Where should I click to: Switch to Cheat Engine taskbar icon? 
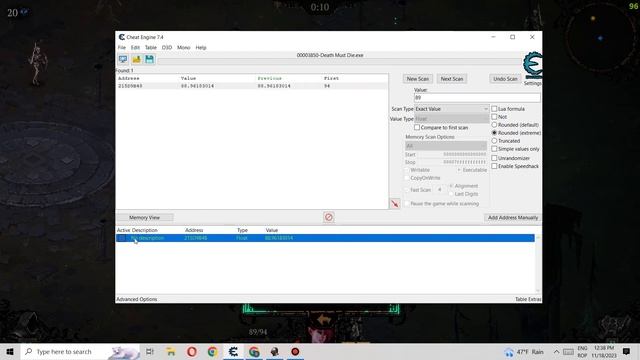[233, 351]
